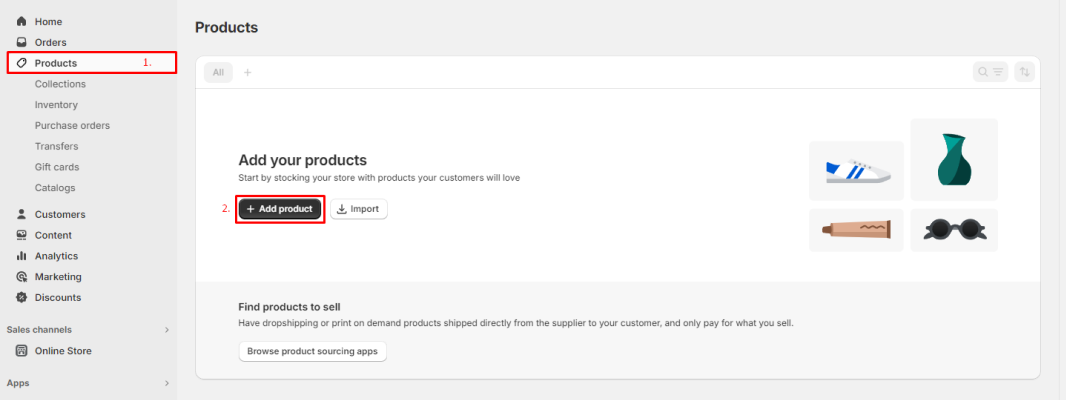This screenshot has width=1066, height=400.
Task: Click the Import button
Action: (x=359, y=209)
